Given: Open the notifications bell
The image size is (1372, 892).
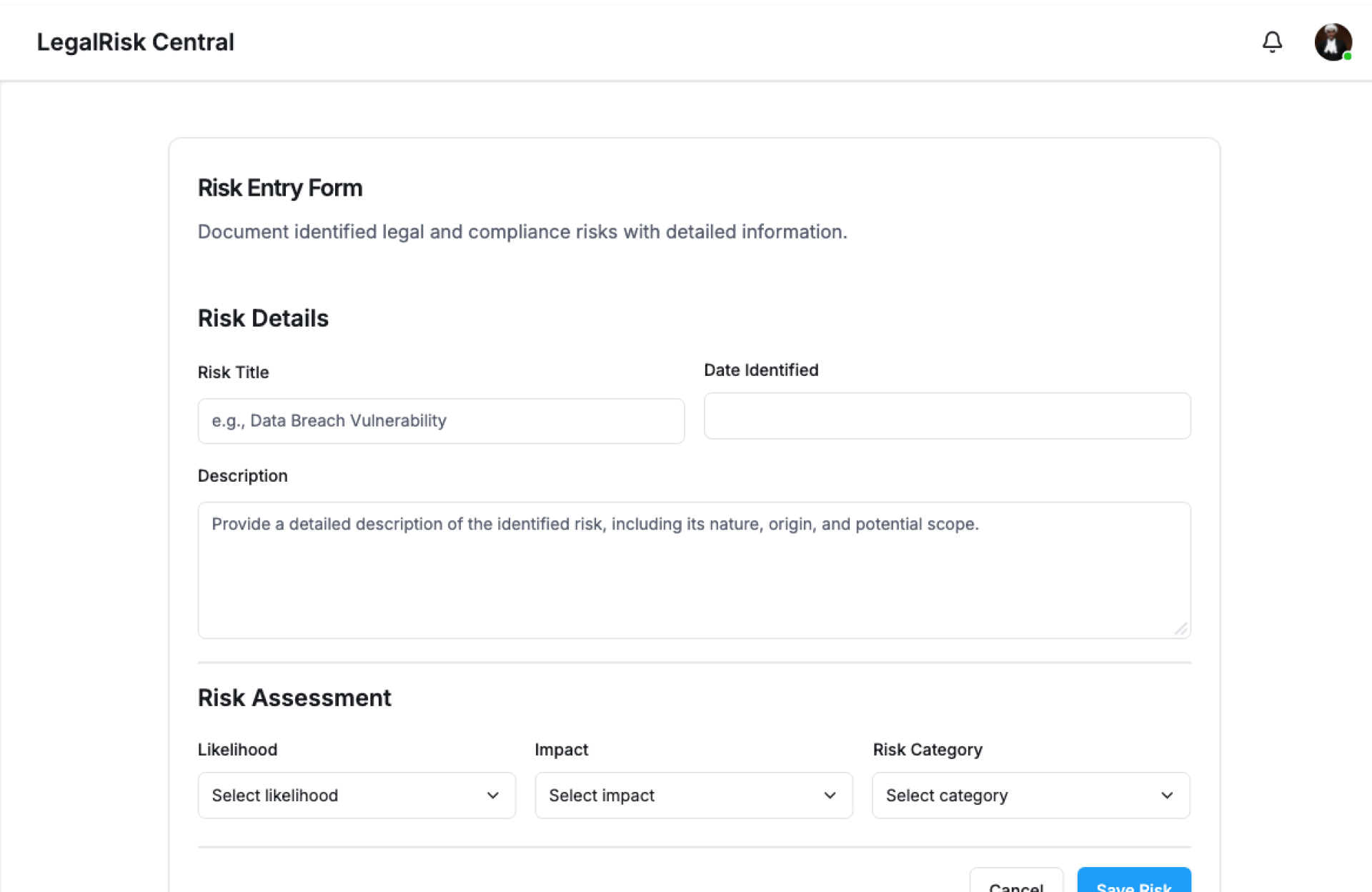Looking at the screenshot, I should [x=1272, y=42].
